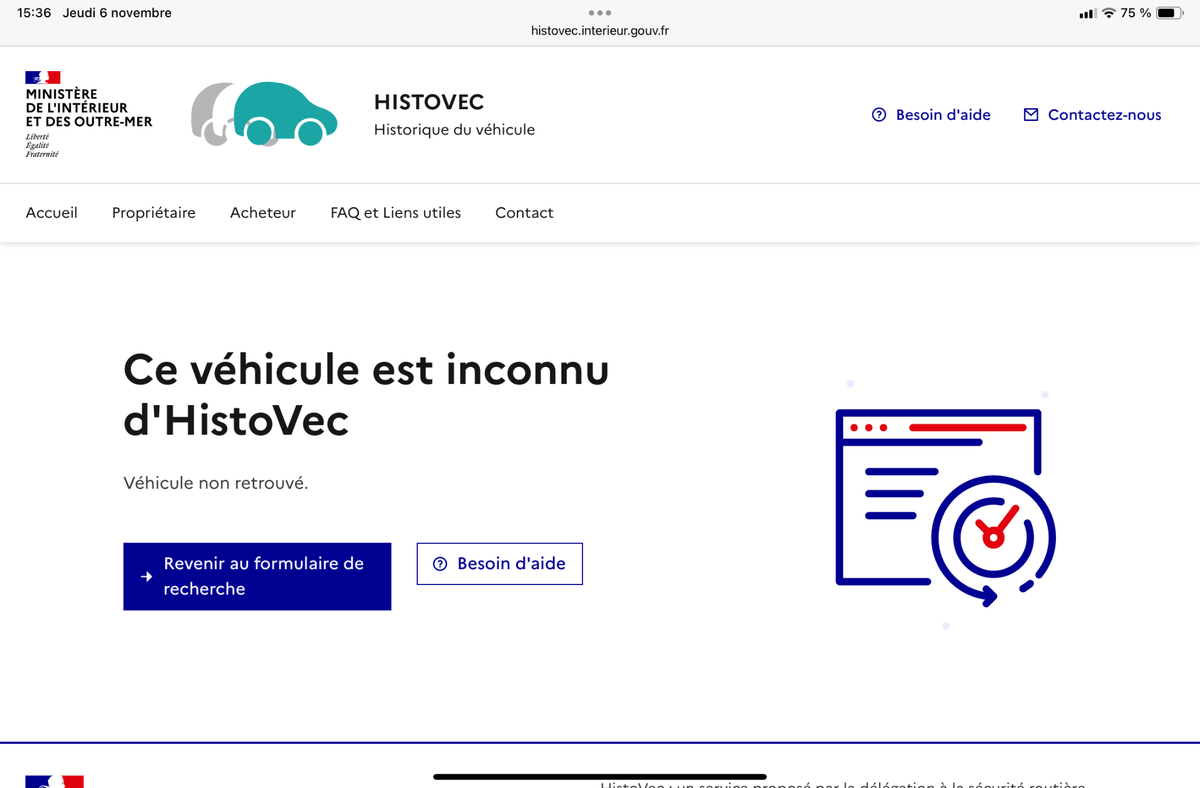Select Acheteur in the navigation bar

pos(263,212)
